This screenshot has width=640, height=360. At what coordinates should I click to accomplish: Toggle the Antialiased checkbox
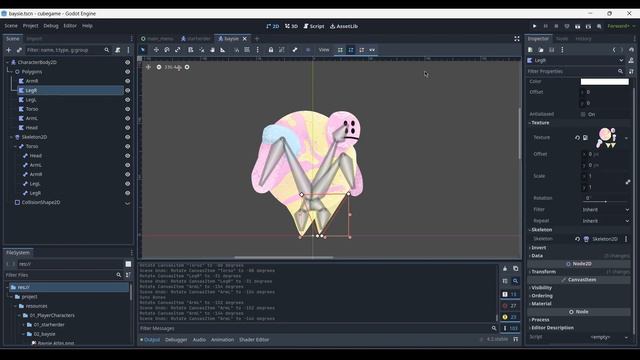(583, 114)
